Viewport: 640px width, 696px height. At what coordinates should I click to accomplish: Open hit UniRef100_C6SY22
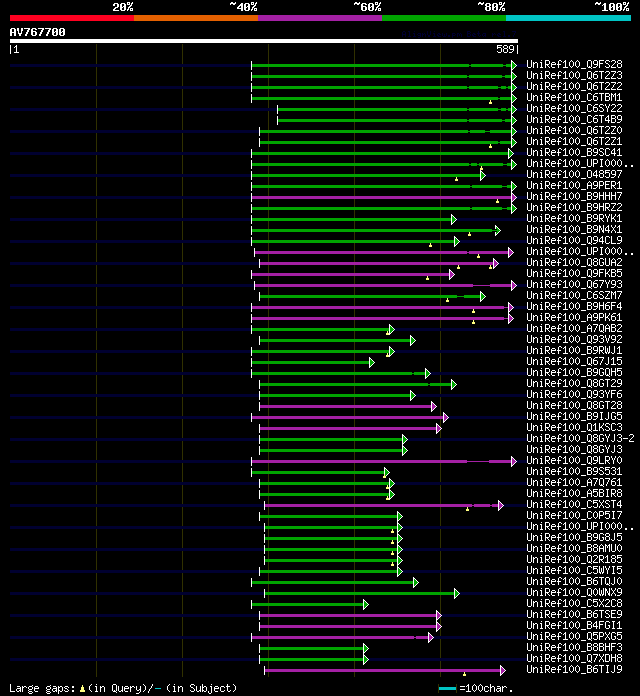coord(574,108)
